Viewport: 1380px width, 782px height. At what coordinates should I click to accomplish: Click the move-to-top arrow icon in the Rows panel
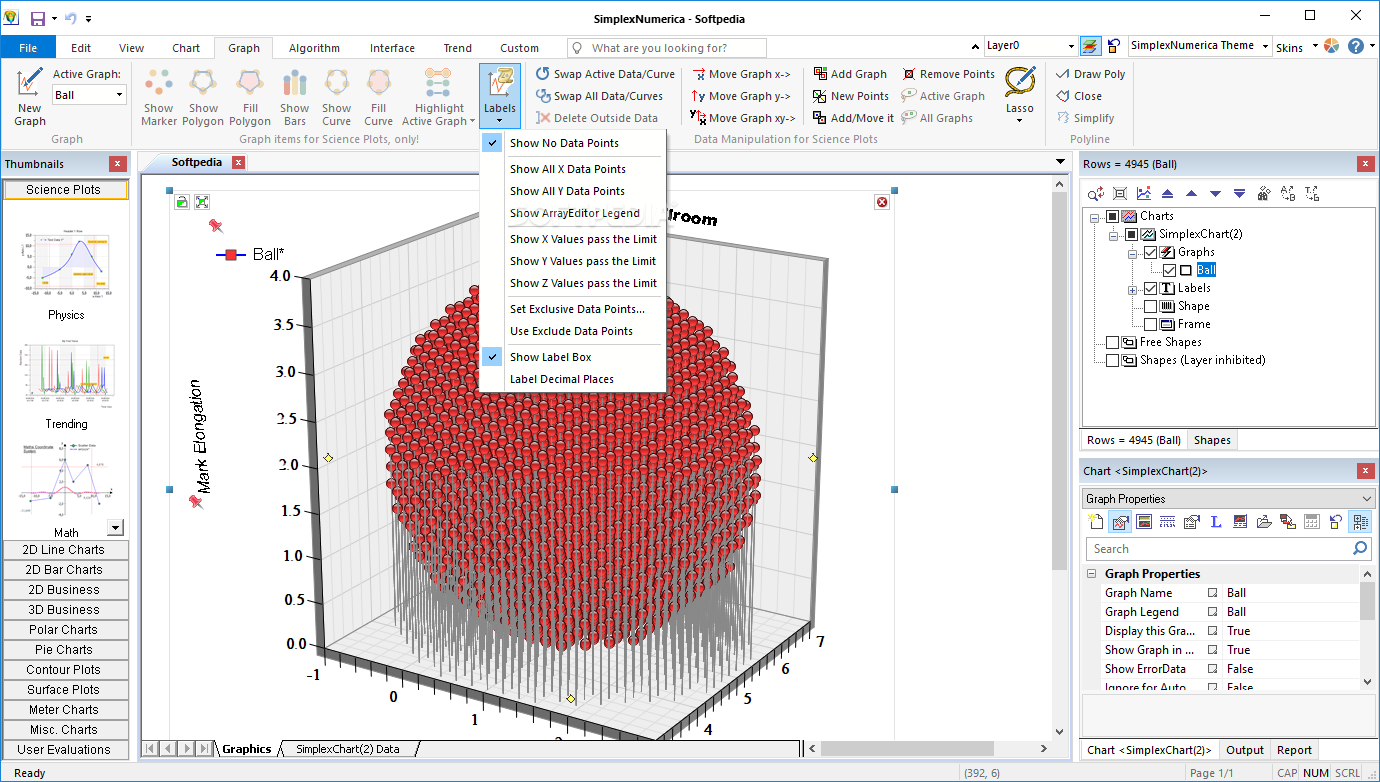(x=1167, y=193)
